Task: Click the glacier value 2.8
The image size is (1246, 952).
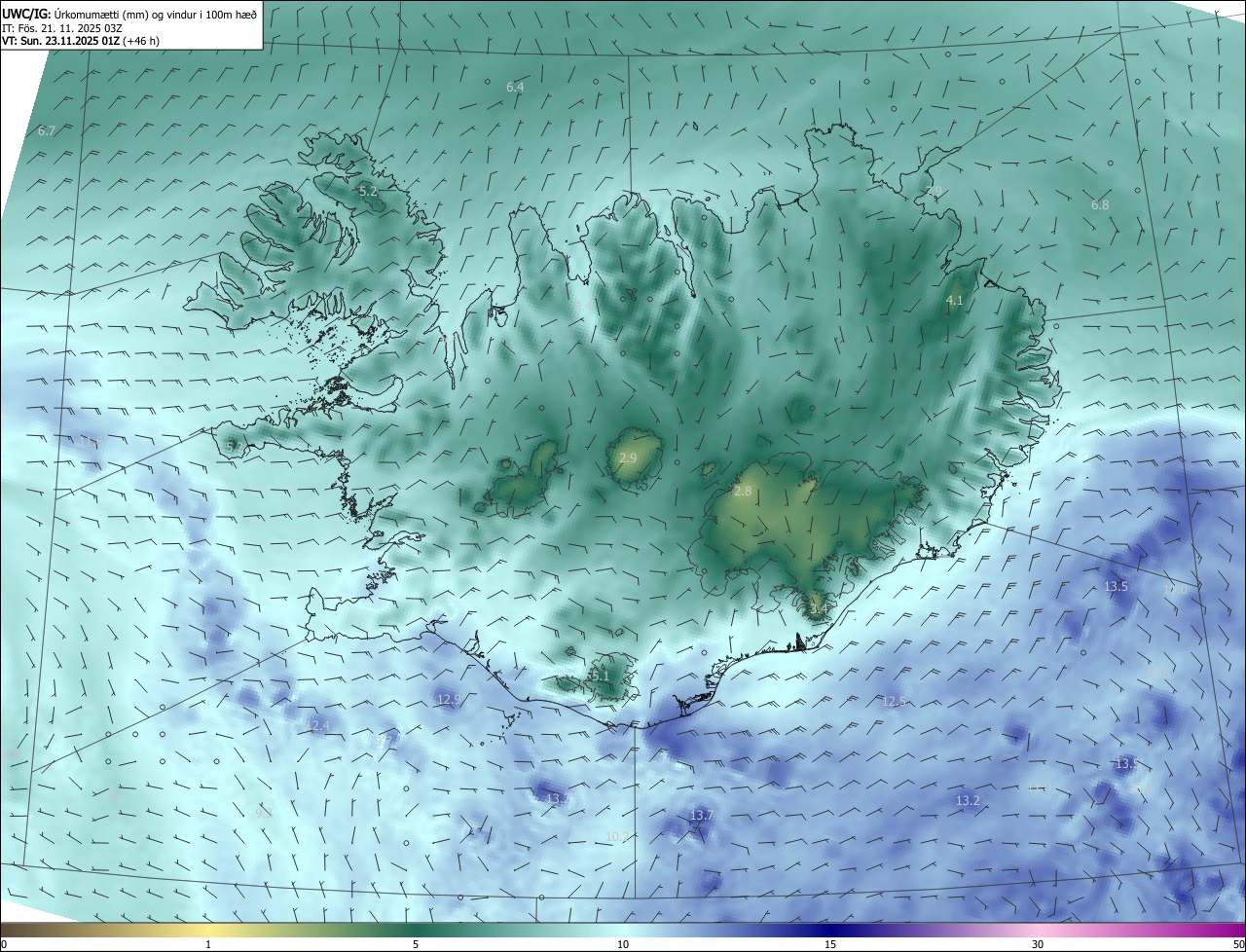Action: [743, 492]
